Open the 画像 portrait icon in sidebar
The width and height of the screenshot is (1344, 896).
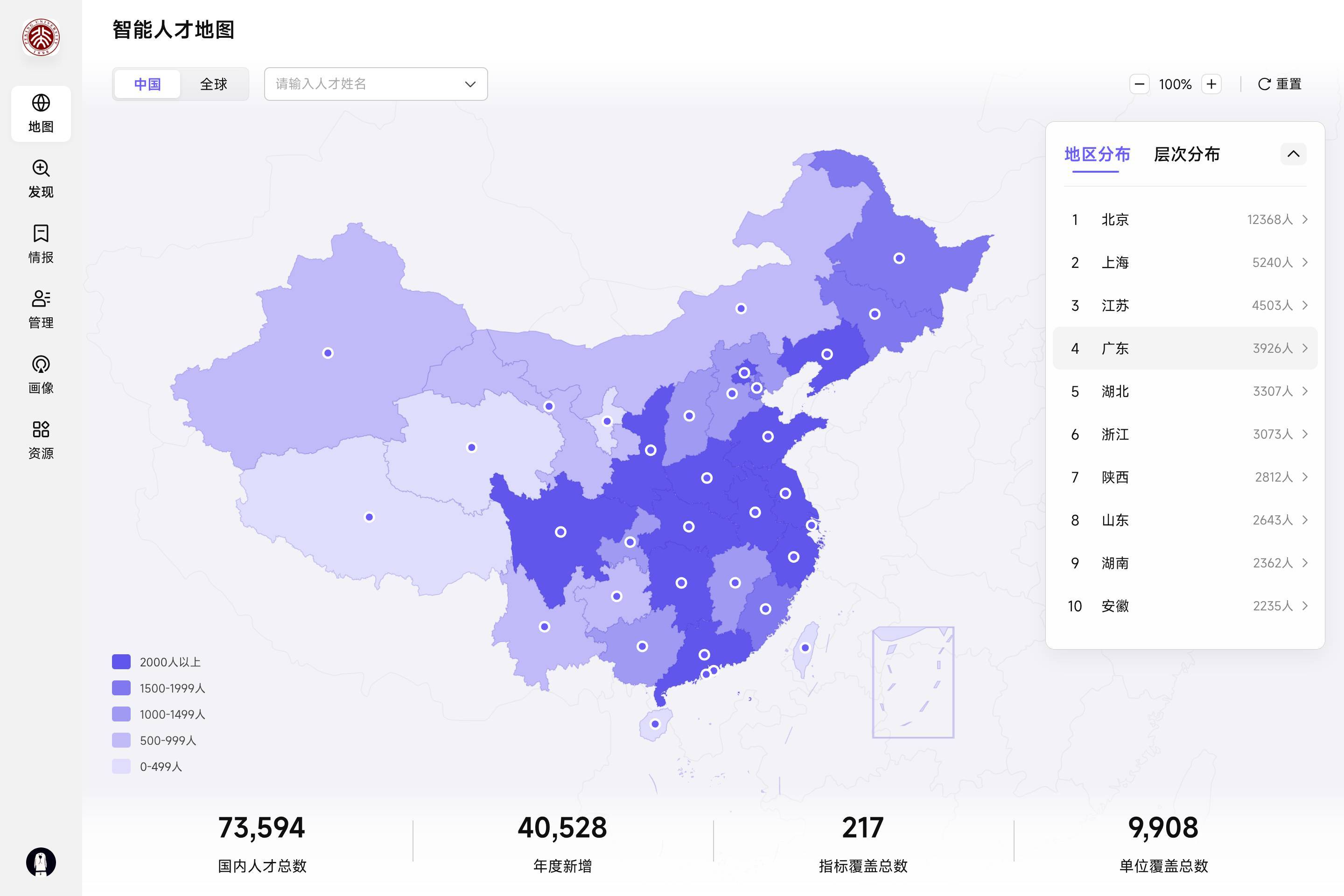coord(41,364)
